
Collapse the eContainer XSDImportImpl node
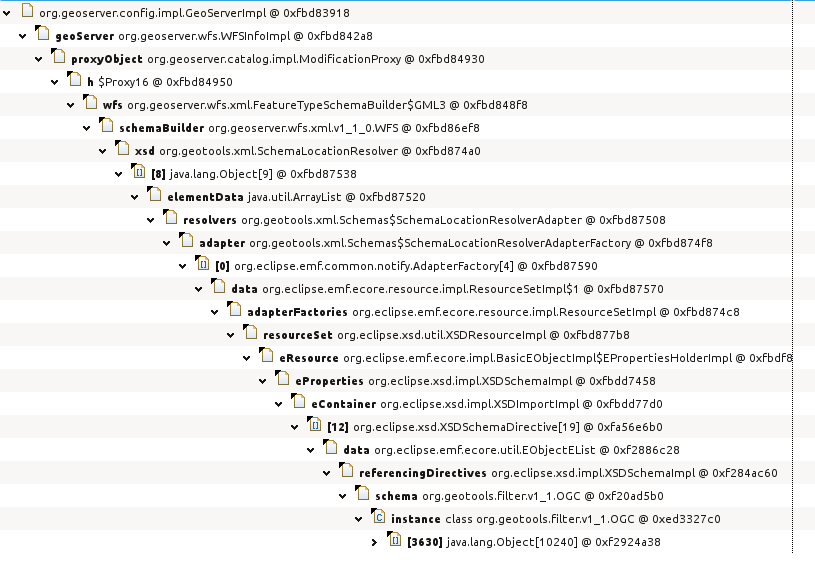coord(279,404)
